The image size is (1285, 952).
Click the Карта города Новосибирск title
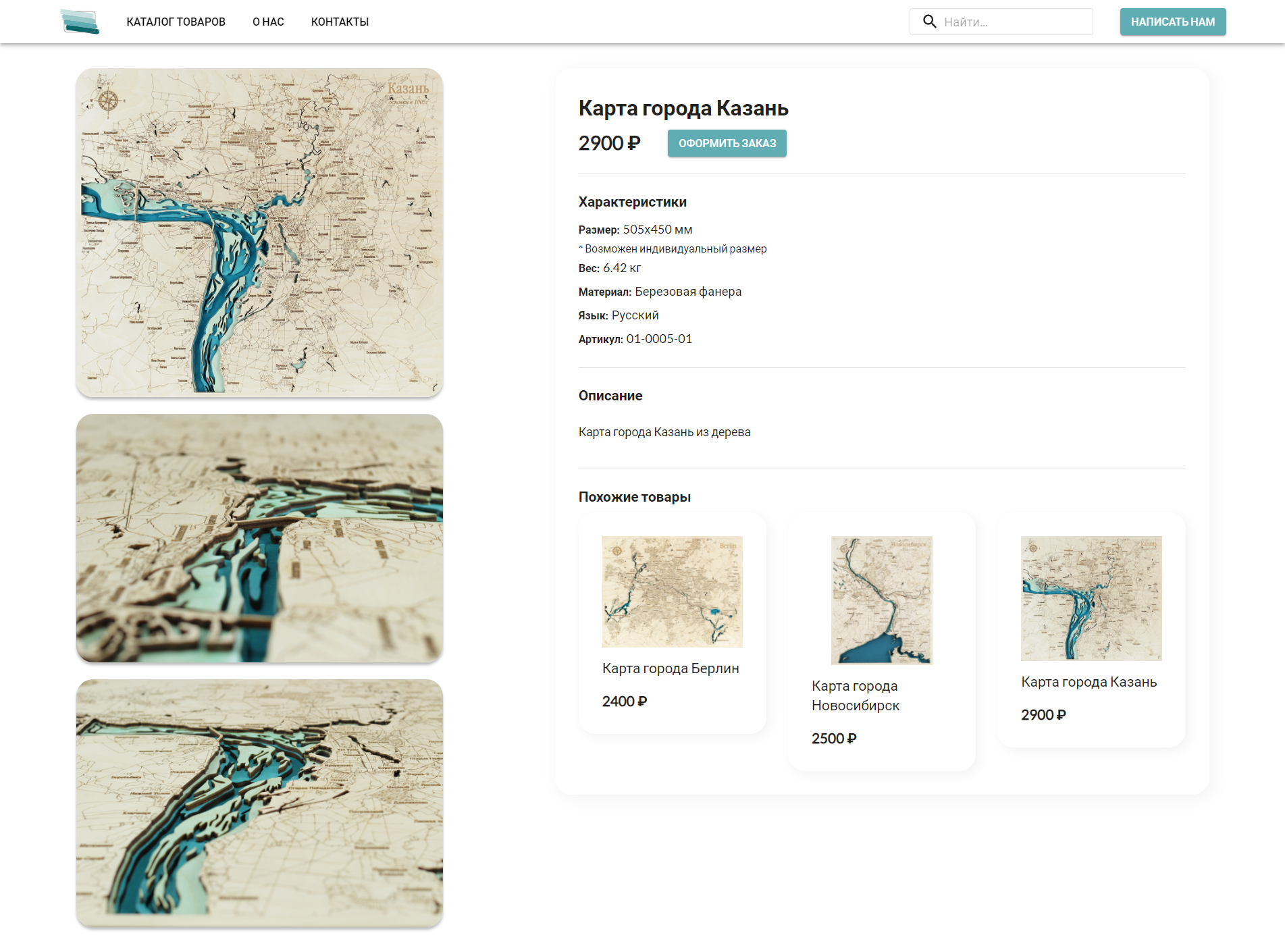(x=856, y=695)
